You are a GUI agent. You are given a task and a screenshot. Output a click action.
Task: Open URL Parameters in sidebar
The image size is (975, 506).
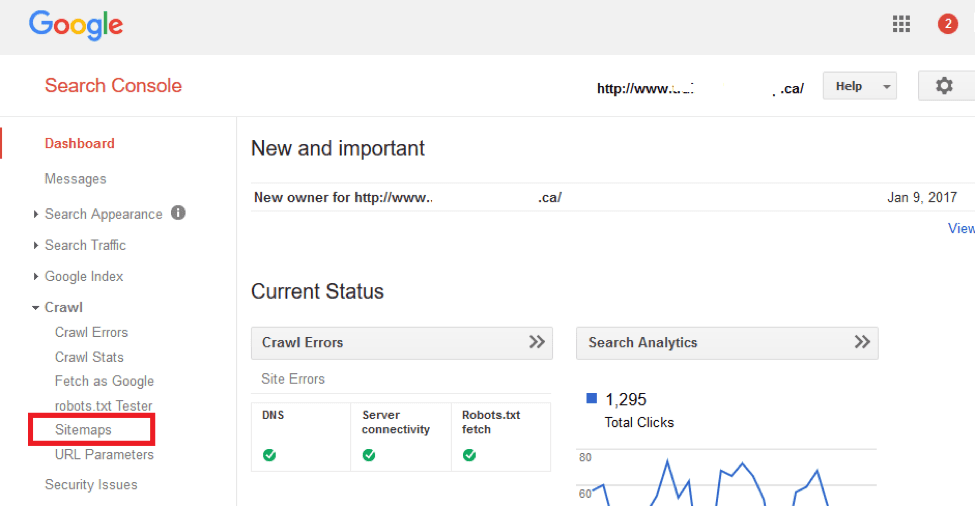point(104,455)
